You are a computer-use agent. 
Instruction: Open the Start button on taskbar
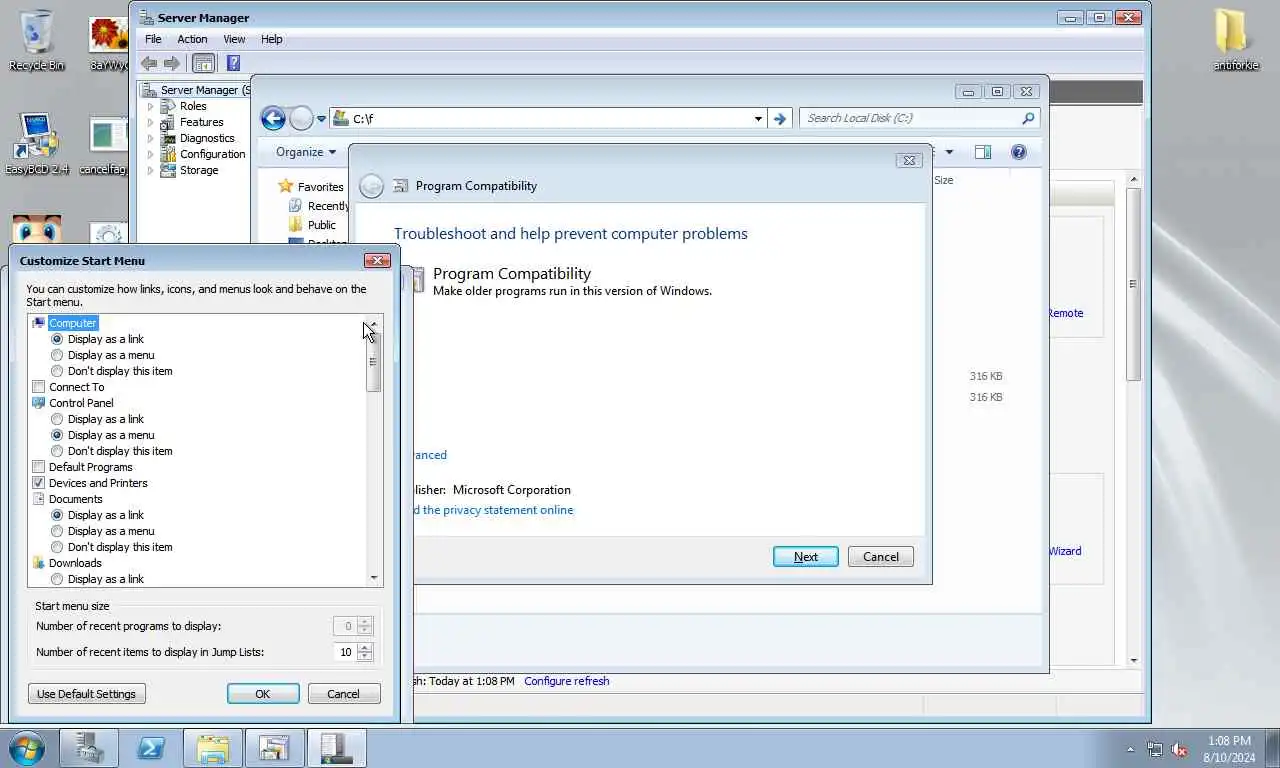pos(27,748)
